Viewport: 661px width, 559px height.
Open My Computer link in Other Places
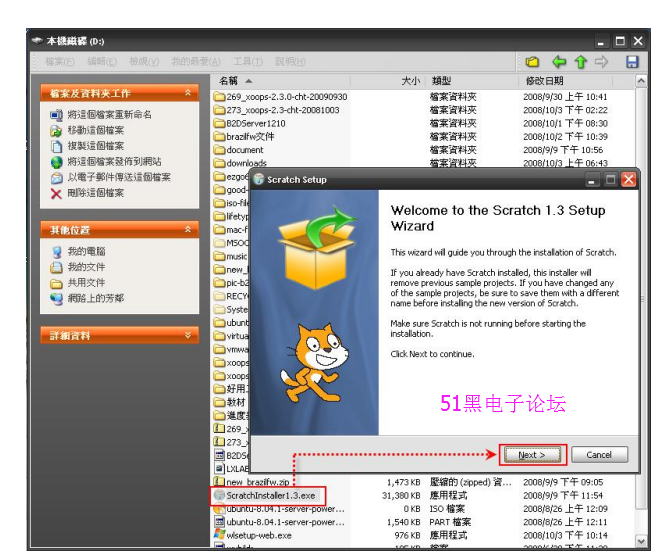tap(86, 252)
